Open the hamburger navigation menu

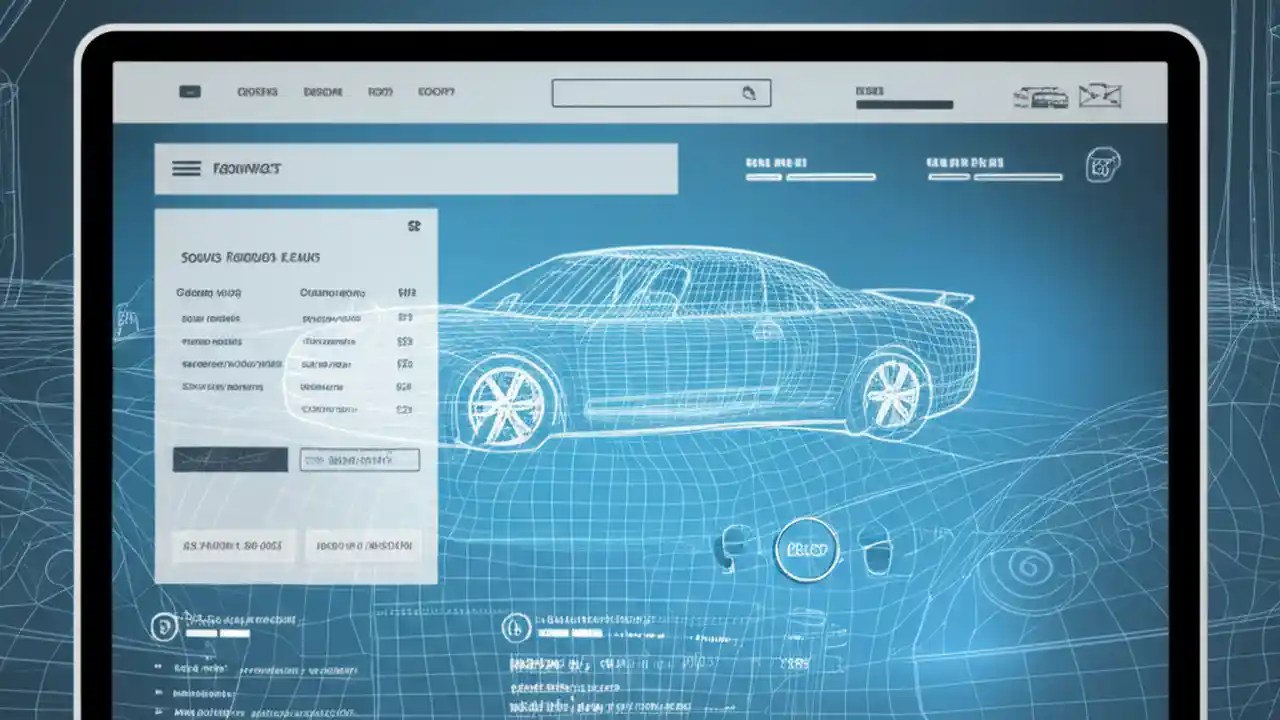point(187,168)
